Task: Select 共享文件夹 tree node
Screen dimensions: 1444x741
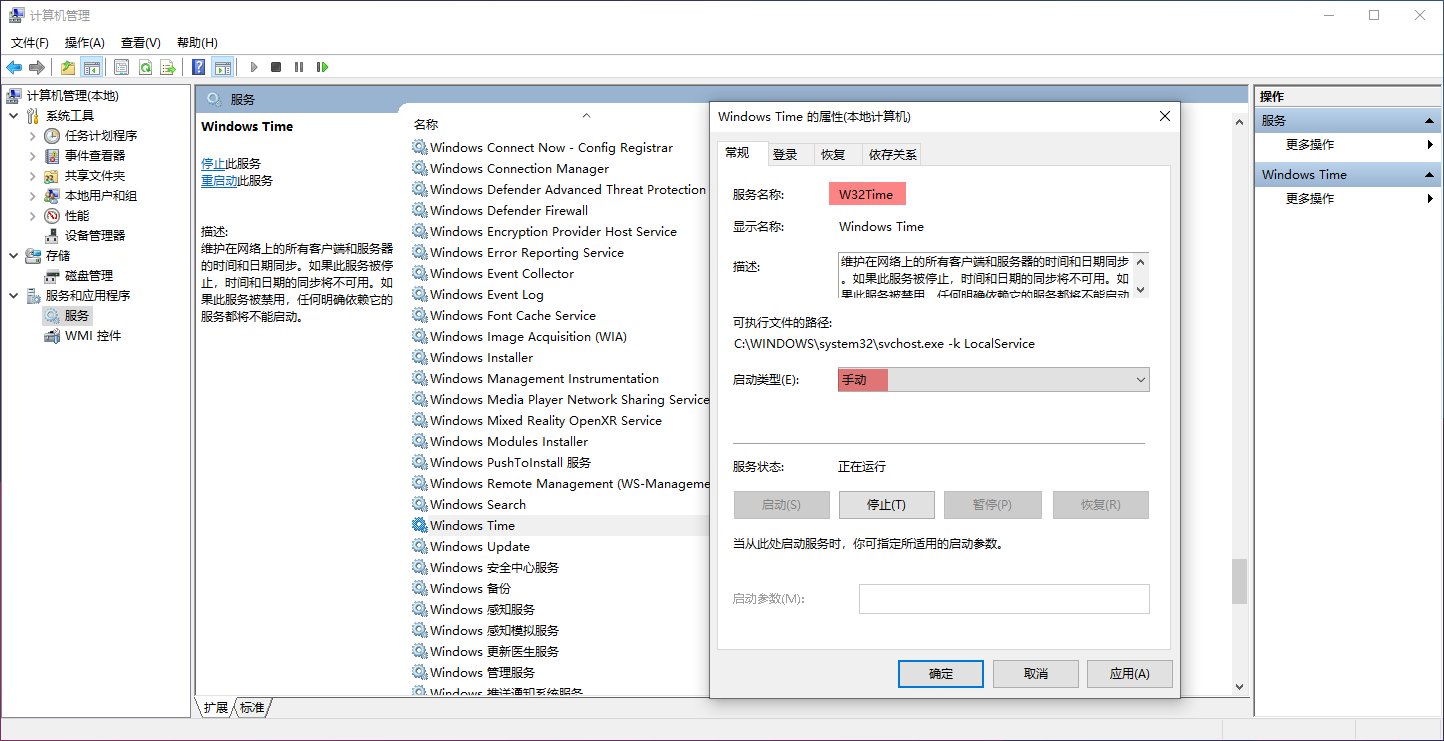Action: [95, 175]
